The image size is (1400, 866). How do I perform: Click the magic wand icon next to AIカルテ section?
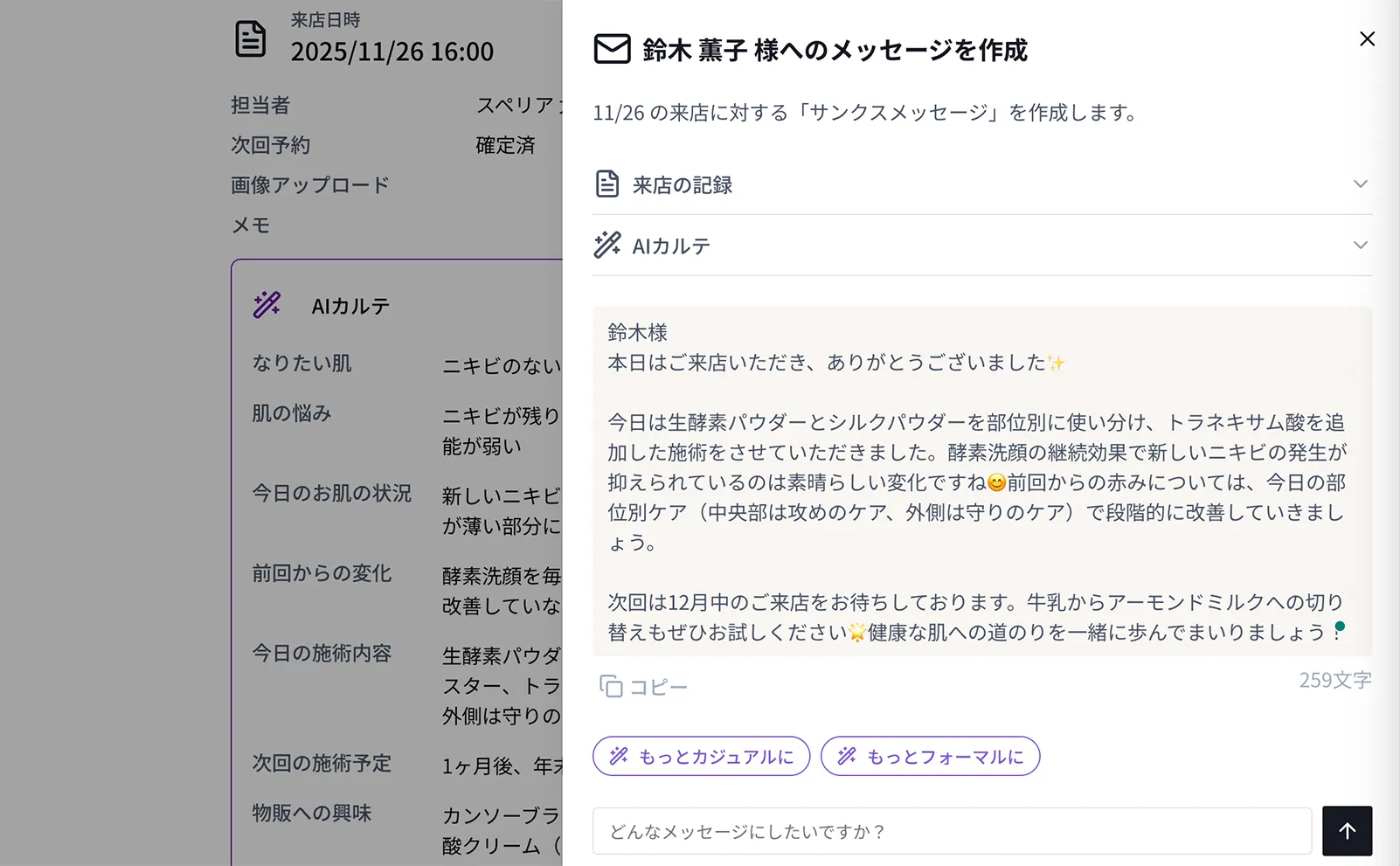coord(607,245)
